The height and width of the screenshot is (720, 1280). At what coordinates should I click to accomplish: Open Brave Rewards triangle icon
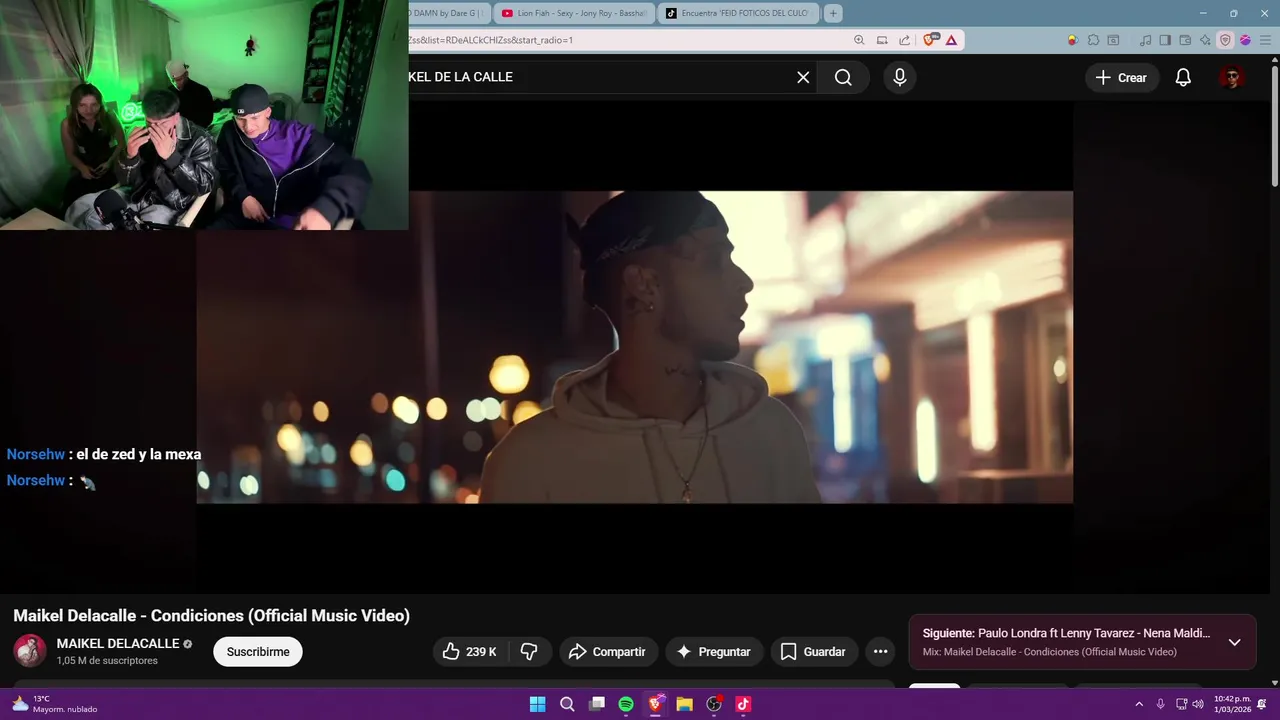click(951, 40)
